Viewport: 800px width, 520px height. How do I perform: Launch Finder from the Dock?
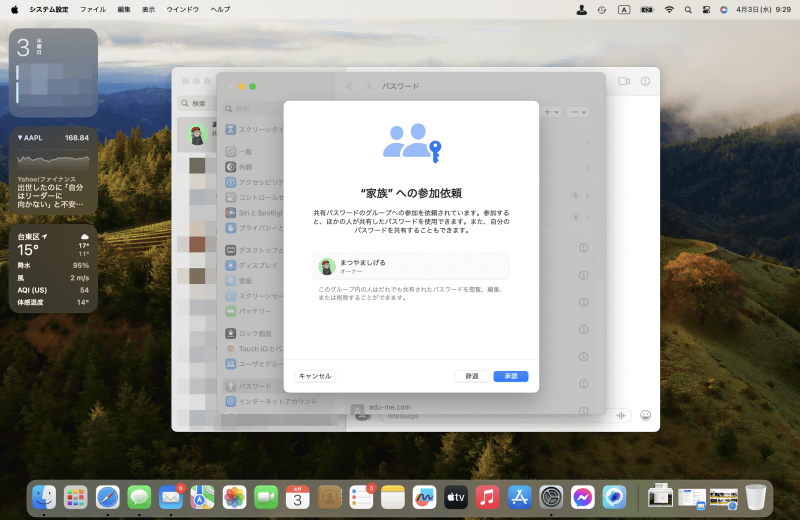(44, 497)
